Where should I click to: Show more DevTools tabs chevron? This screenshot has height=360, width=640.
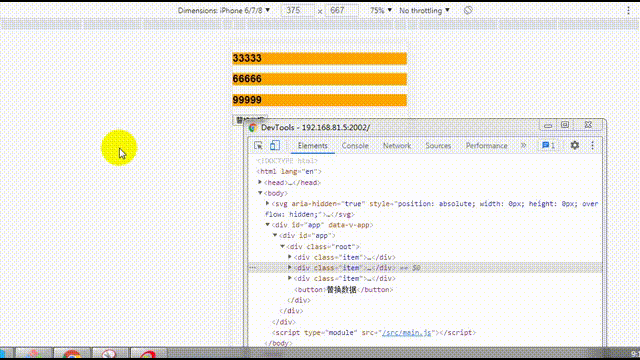click(x=523, y=145)
